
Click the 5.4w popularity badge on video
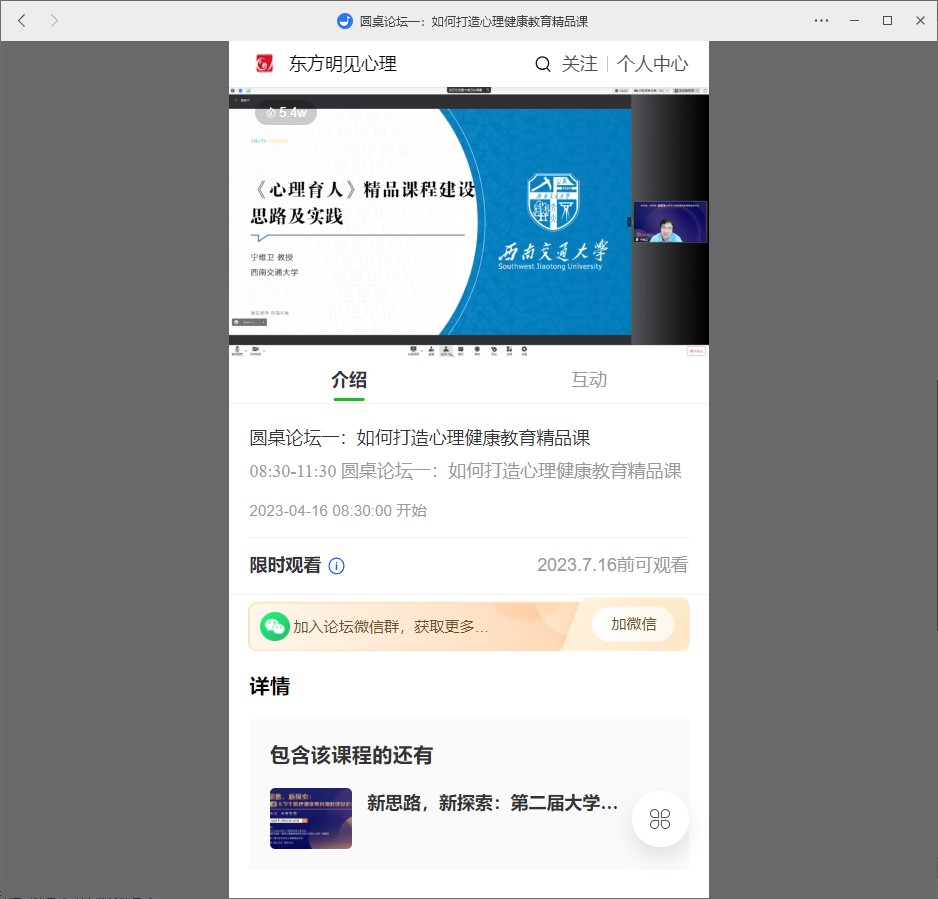[286, 113]
